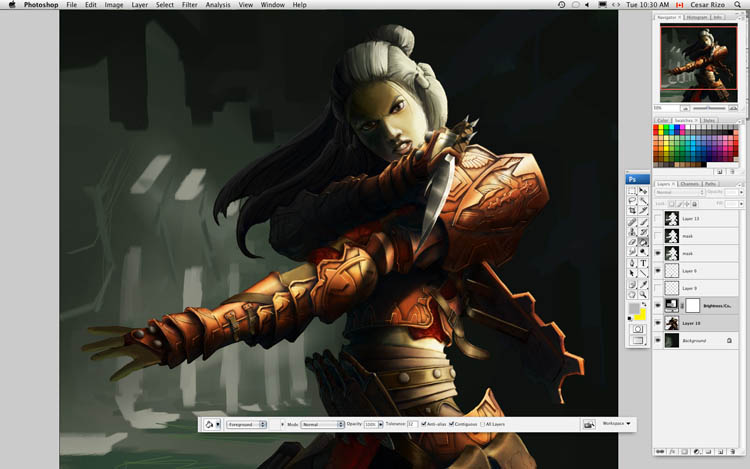This screenshot has height=469, width=750.
Task: Open the Layers panel Fill arrow
Action: click(741, 204)
